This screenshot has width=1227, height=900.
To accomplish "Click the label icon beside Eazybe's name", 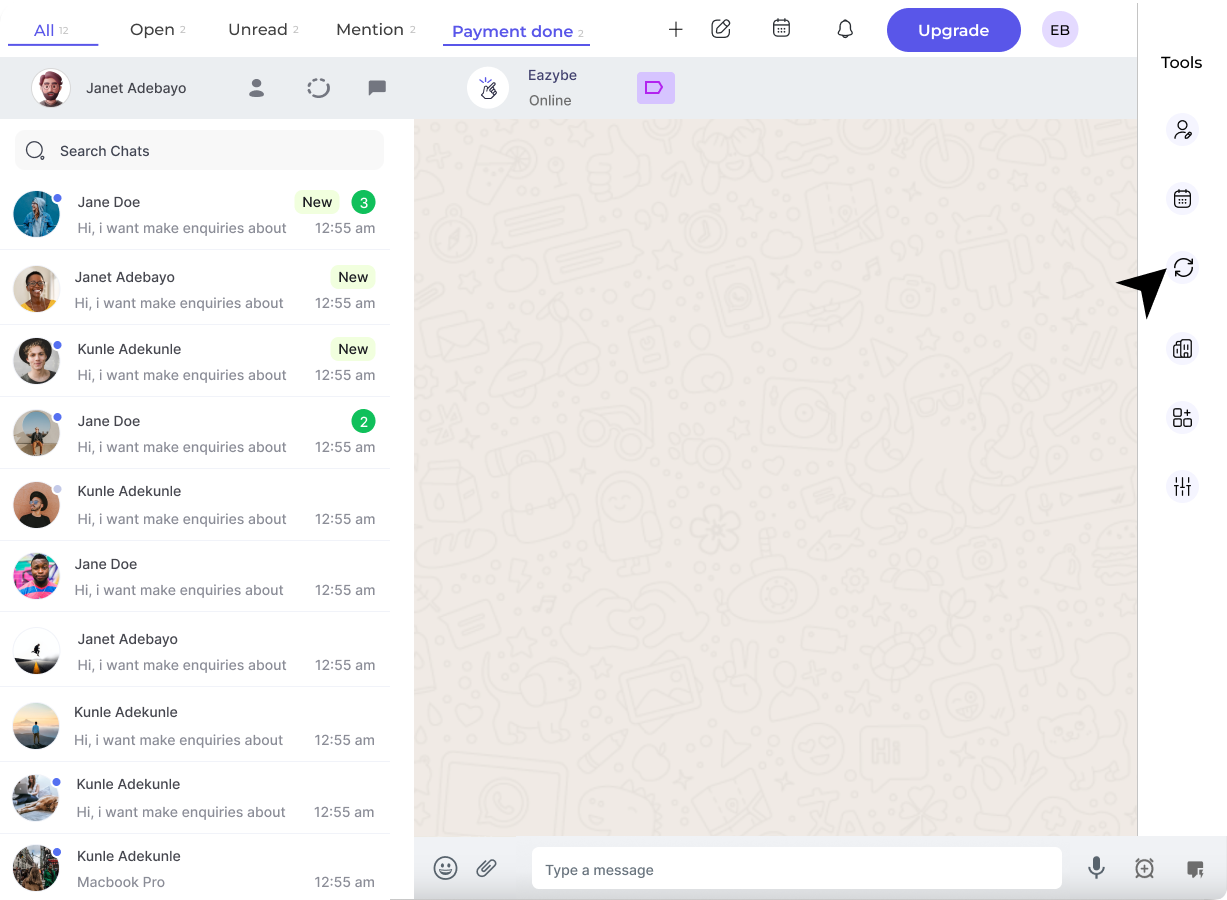I will tap(655, 88).
